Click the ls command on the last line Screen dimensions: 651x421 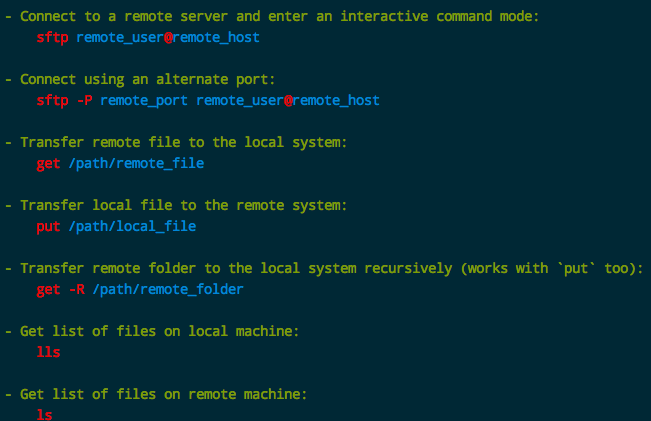44,414
